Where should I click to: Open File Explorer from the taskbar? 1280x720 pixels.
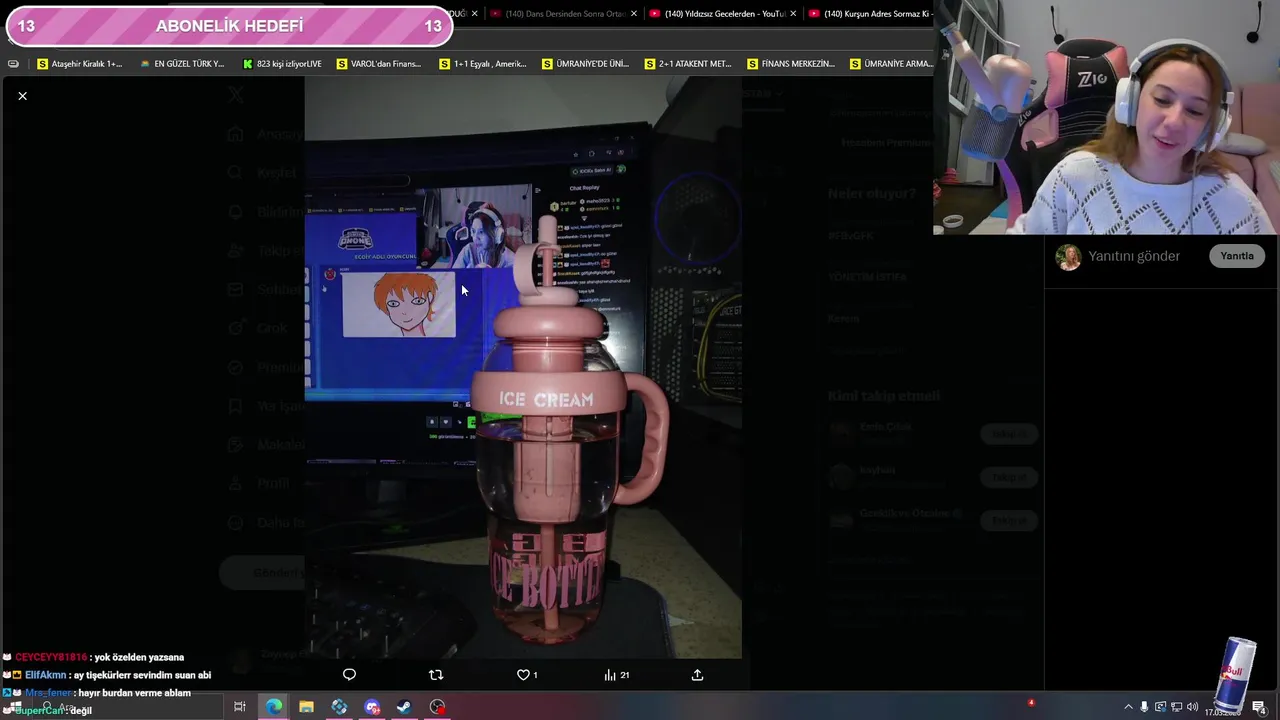306,707
